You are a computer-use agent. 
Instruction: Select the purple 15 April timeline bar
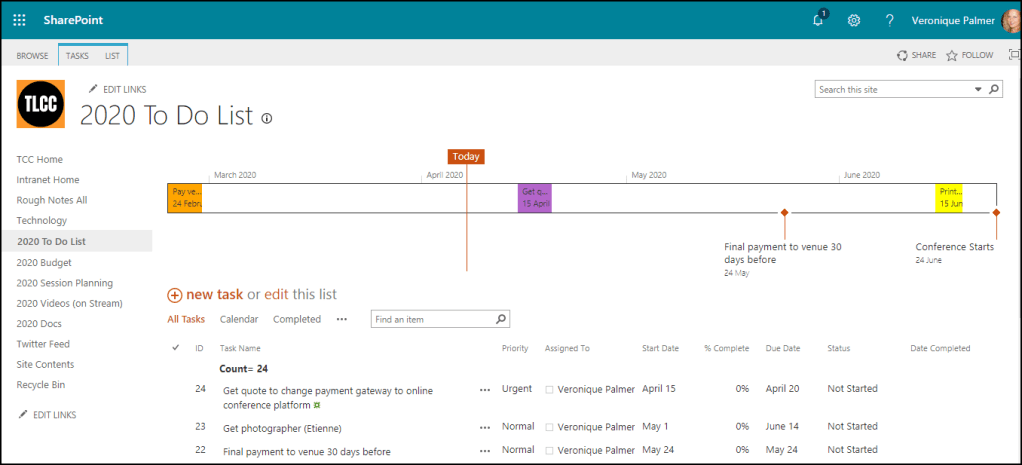pos(535,198)
